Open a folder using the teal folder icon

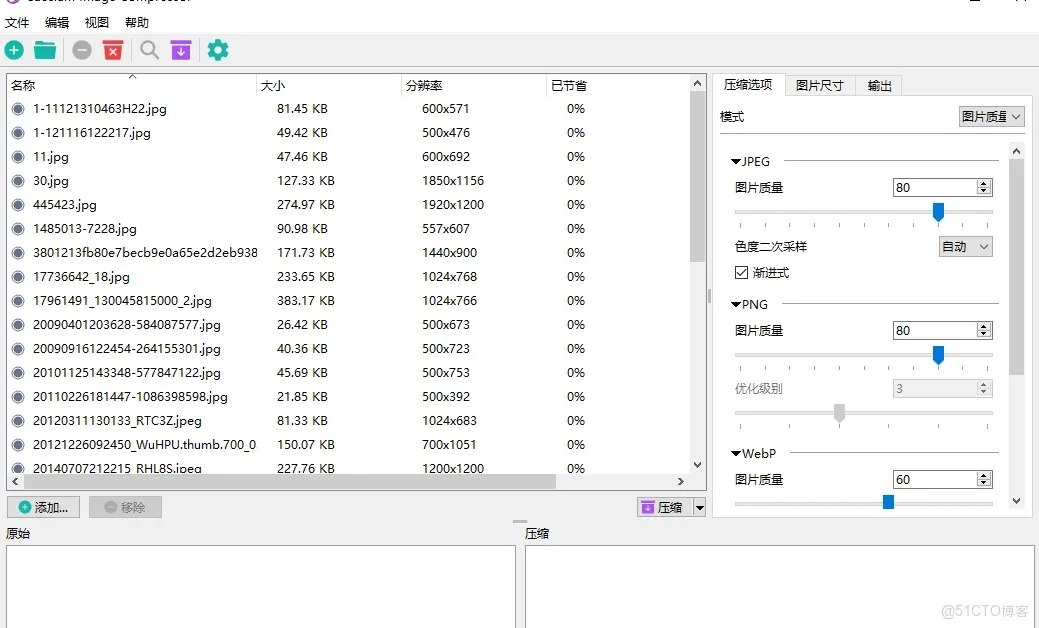(44, 49)
